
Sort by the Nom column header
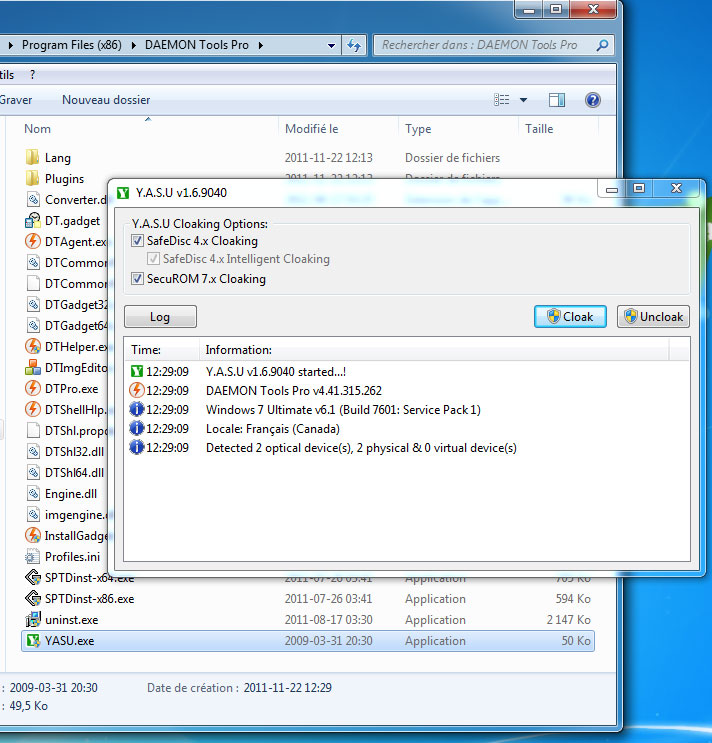coord(37,129)
